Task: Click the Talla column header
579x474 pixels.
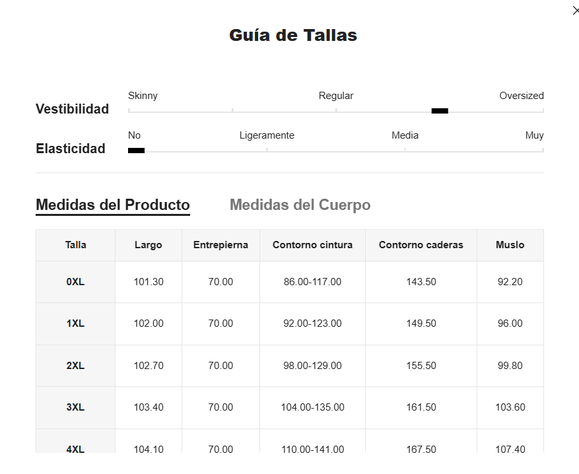Action: click(76, 245)
